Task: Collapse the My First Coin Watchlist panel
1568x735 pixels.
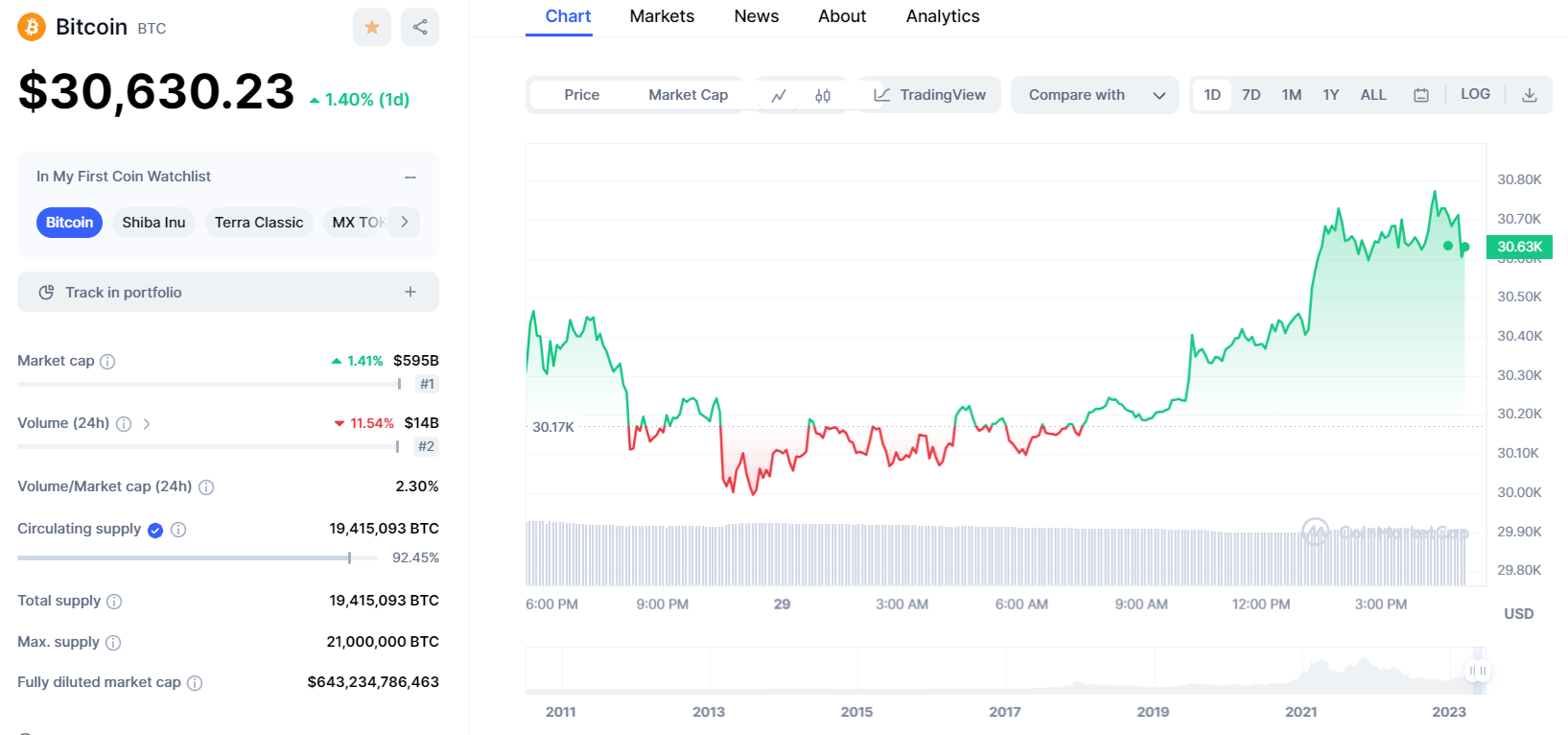Action: [x=410, y=177]
